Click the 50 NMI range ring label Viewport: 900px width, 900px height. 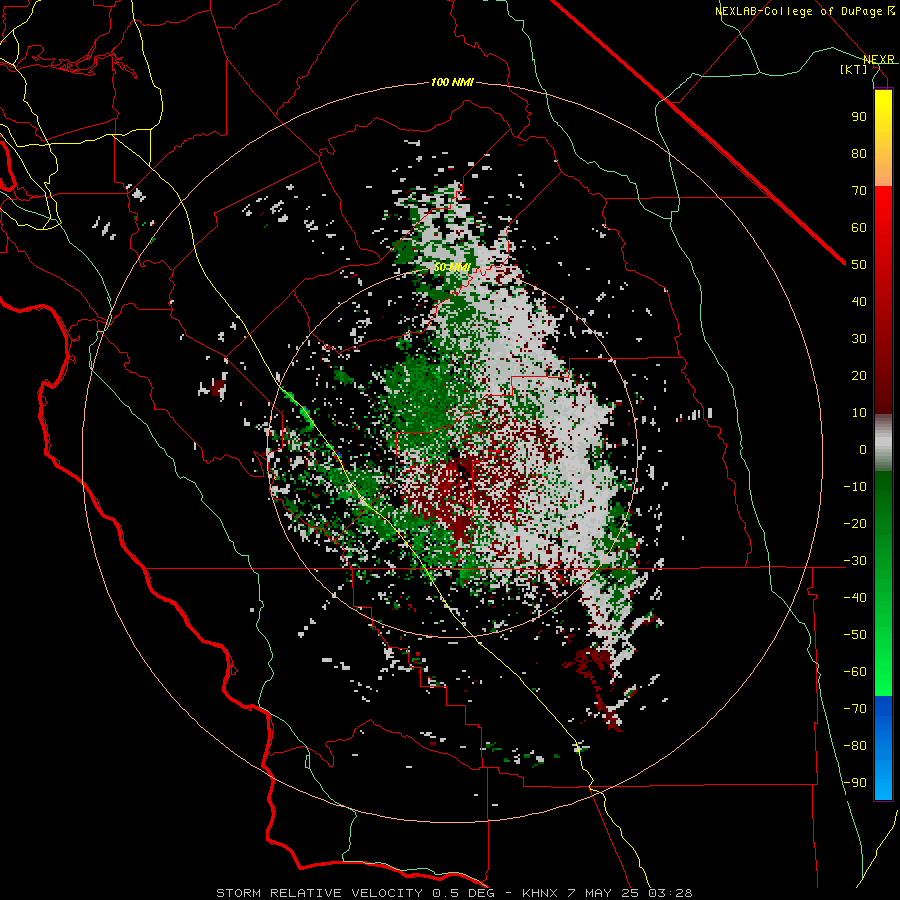pos(452,267)
